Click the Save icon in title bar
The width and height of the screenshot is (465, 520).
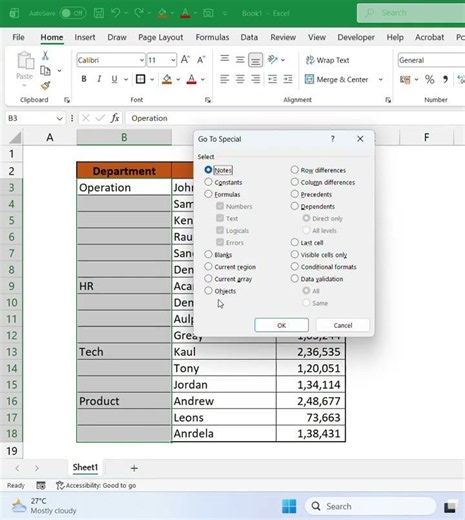click(99, 13)
